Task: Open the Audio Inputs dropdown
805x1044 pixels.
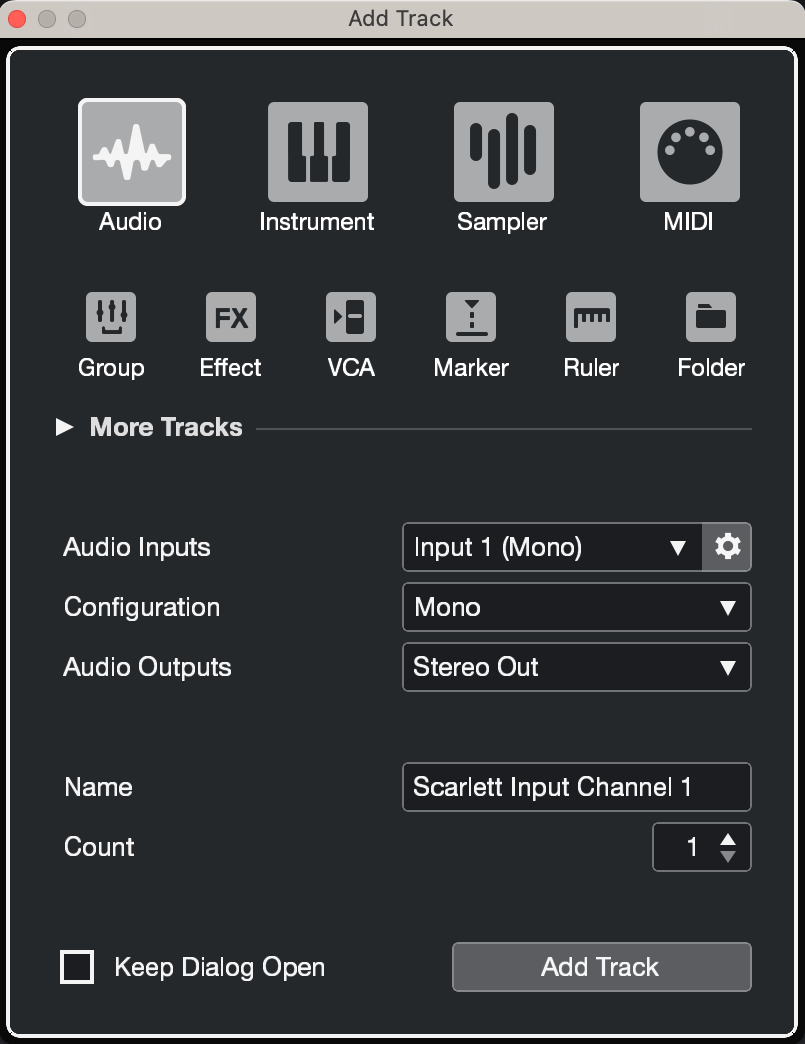Action: 550,547
